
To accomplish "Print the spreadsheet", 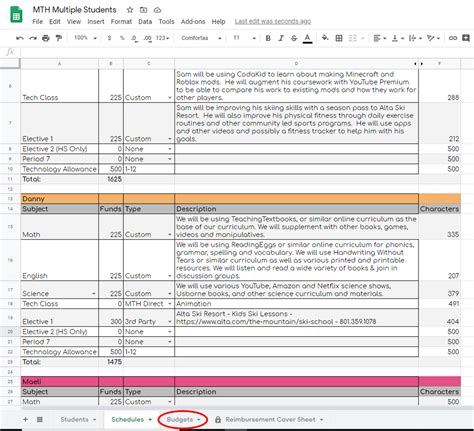I will point(46,38).
